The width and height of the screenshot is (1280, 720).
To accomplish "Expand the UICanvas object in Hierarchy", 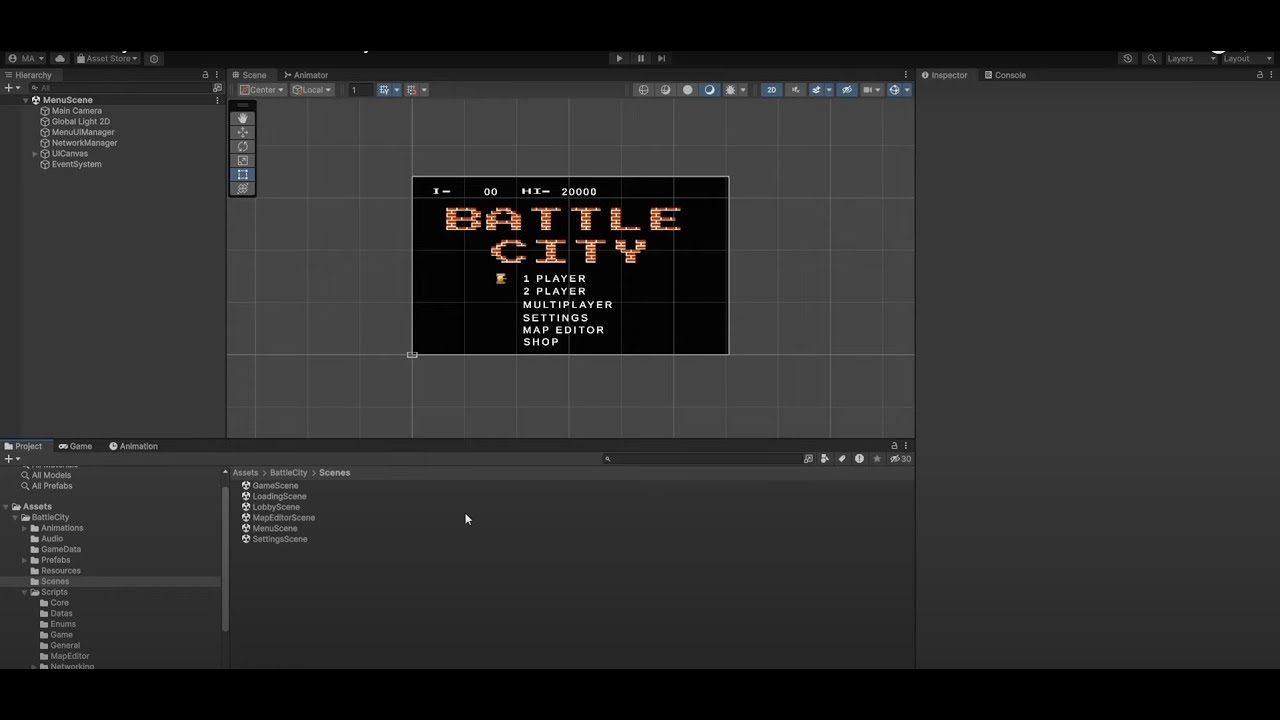I will (x=35, y=153).
